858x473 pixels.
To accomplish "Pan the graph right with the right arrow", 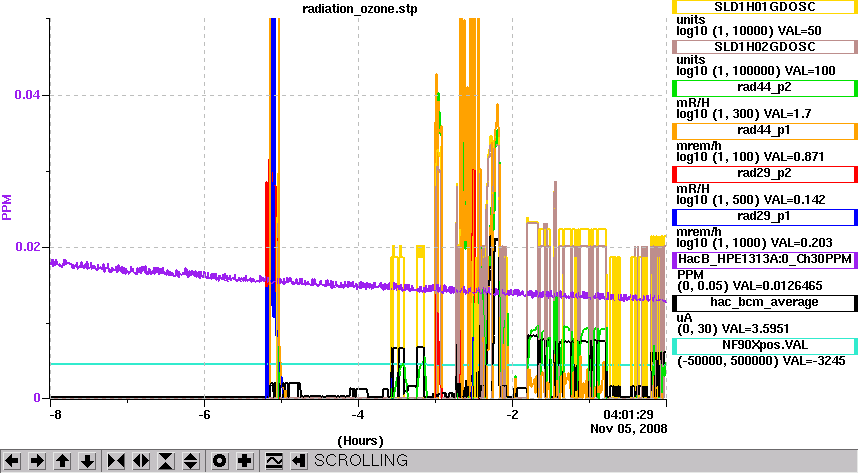I will click(x=37, y=461).
